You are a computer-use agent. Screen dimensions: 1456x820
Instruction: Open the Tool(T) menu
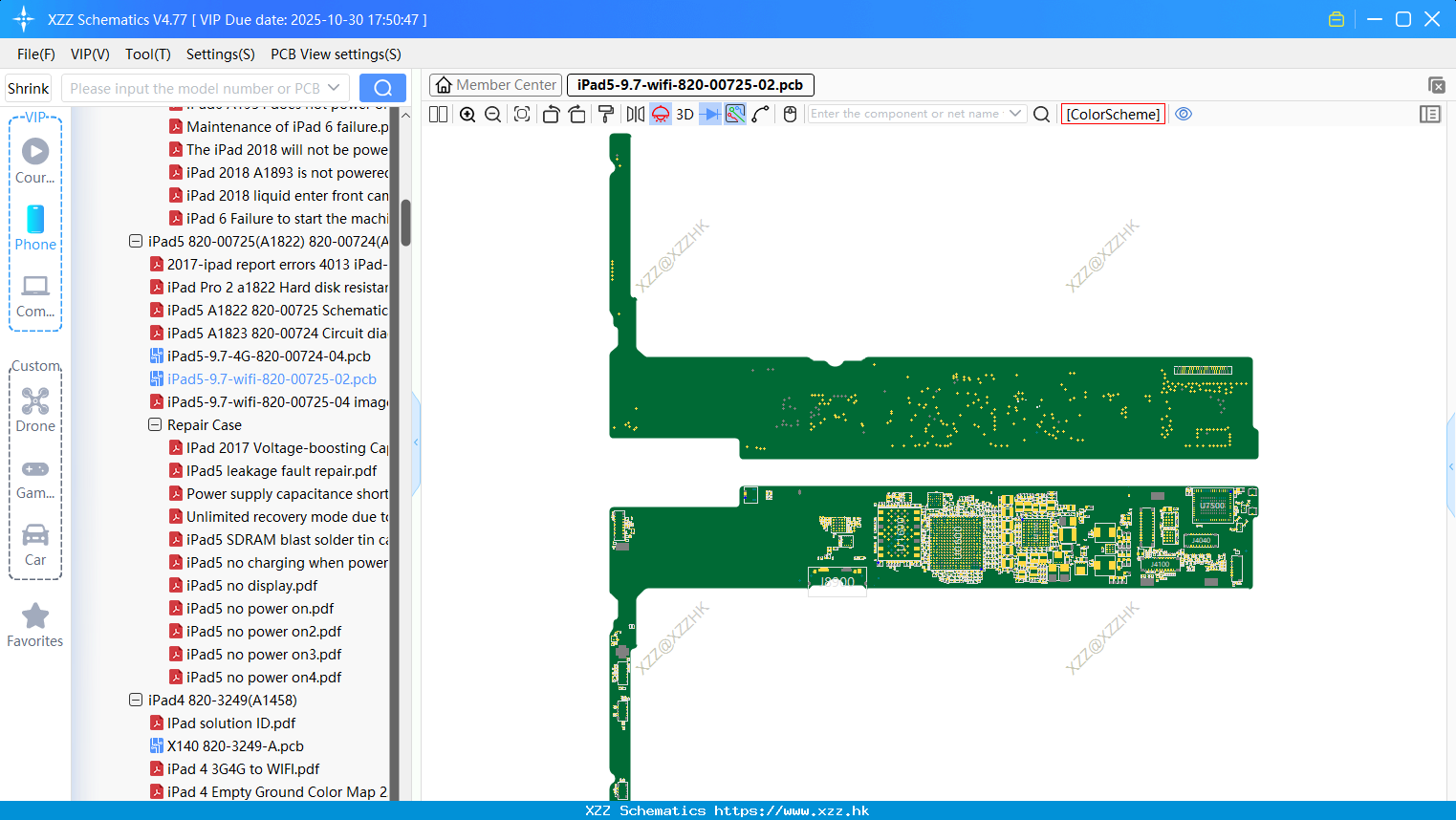[148, 54]
